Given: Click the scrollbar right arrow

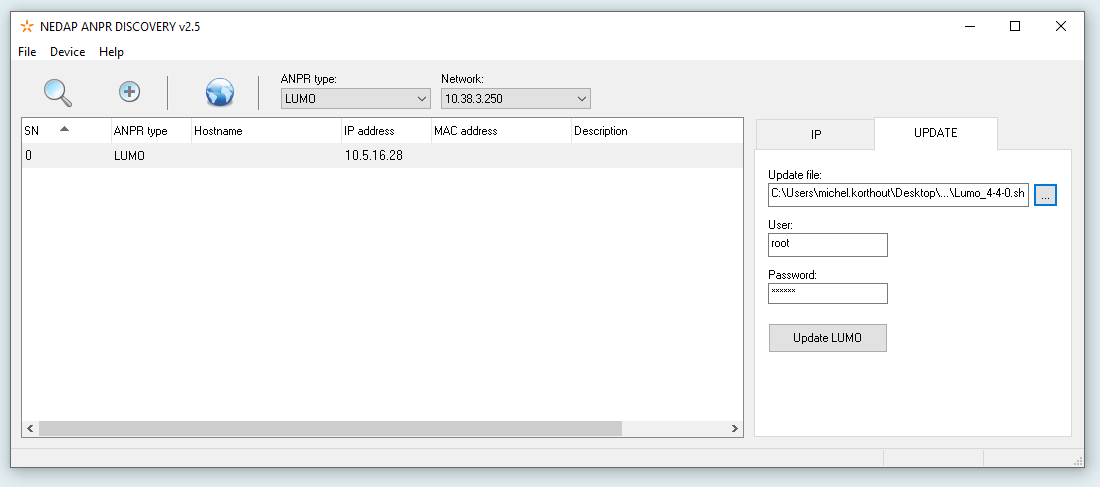Looking at the screenshot, I should 735,428.
